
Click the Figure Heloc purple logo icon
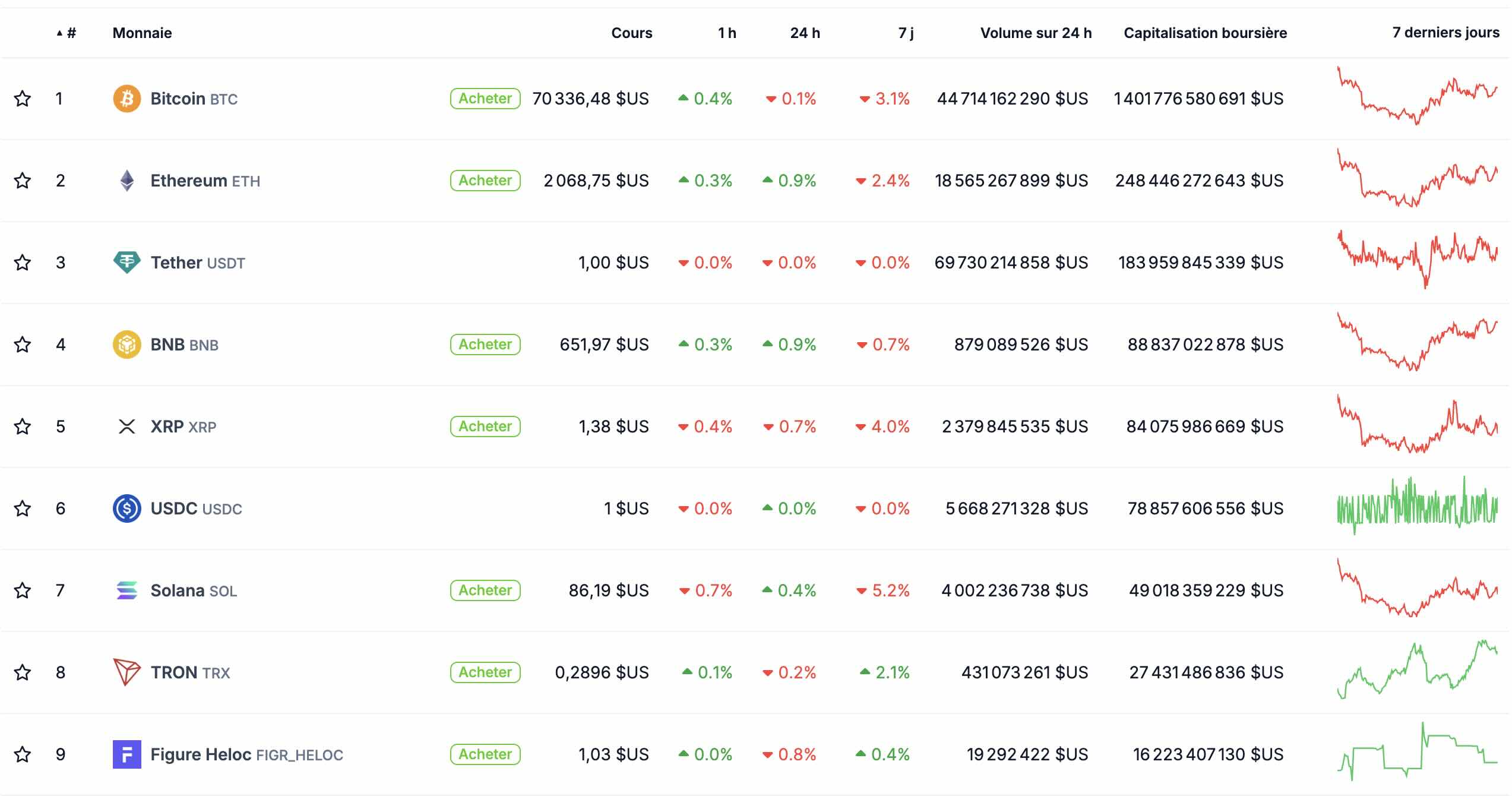(x=126, y=754)
